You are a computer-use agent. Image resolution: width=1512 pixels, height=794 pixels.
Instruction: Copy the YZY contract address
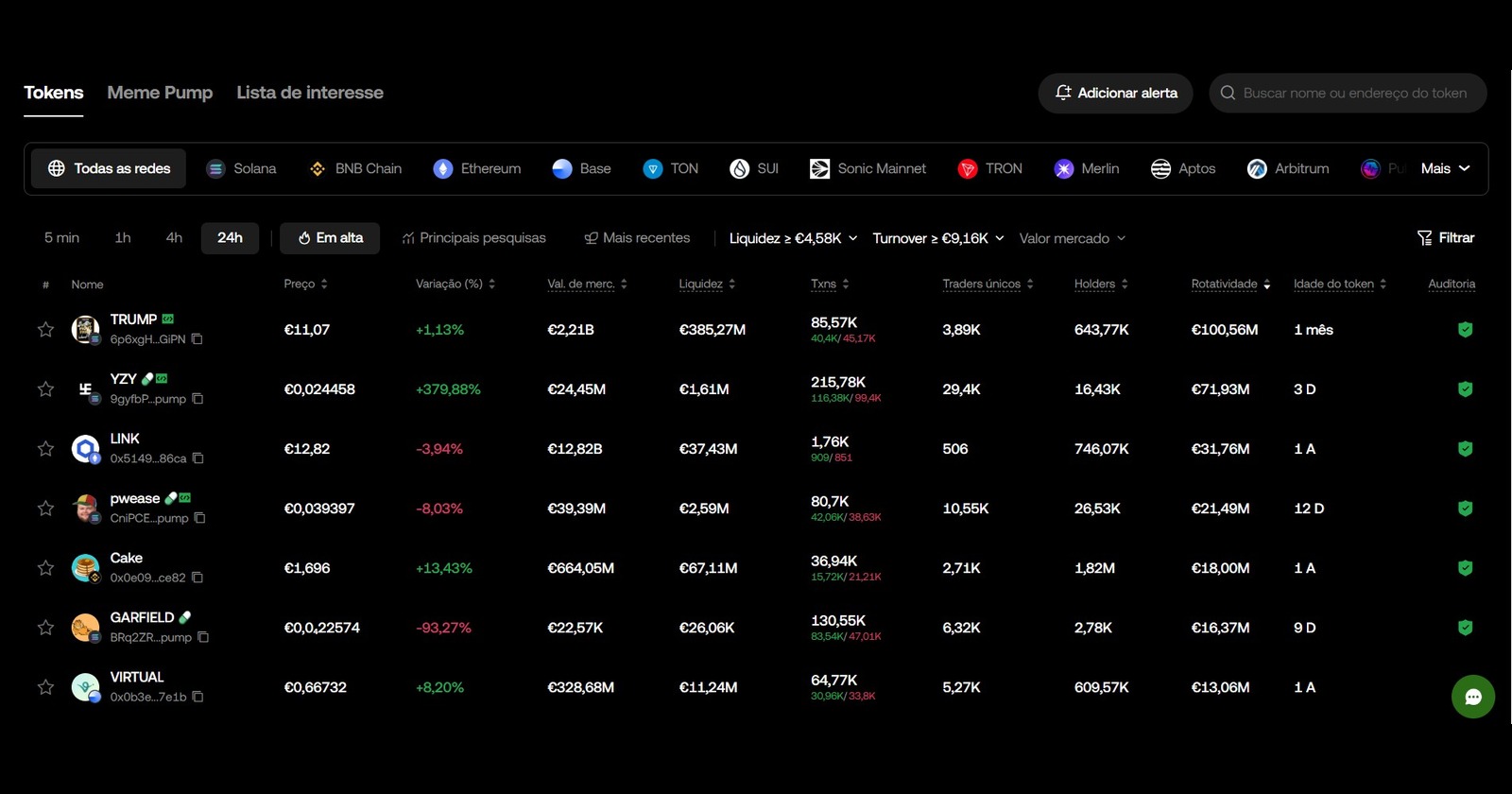coord(198,399)
